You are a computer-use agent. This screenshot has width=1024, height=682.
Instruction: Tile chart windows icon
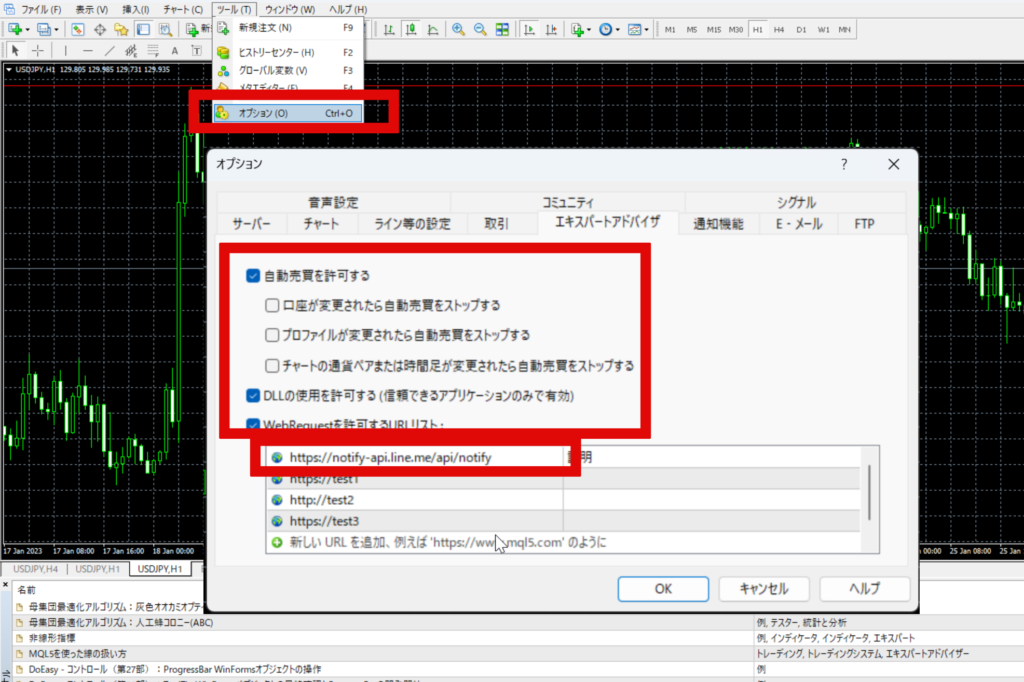pyautogui.click(x=502, y=29)
